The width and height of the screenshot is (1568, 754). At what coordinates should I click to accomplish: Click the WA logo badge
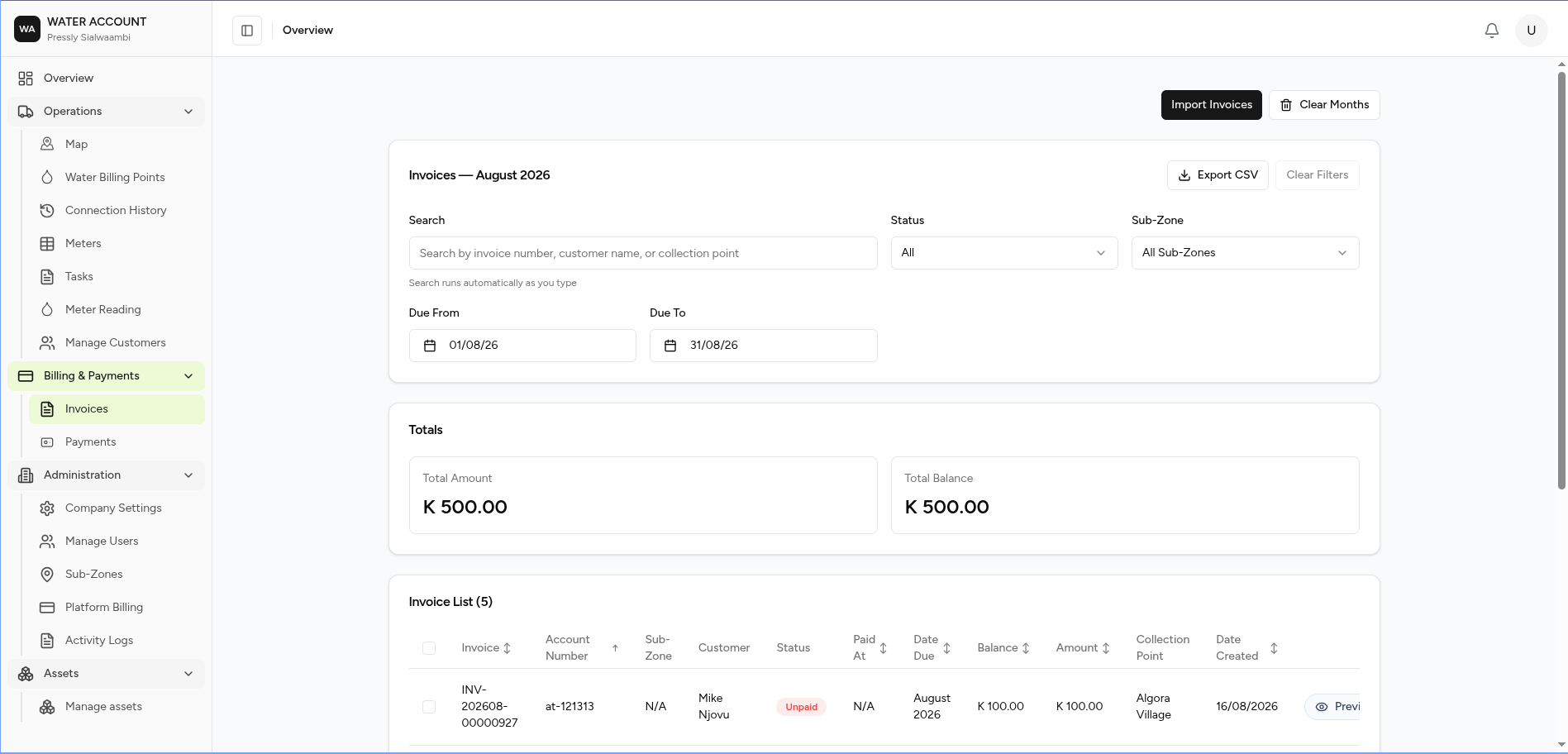[27, 29]
